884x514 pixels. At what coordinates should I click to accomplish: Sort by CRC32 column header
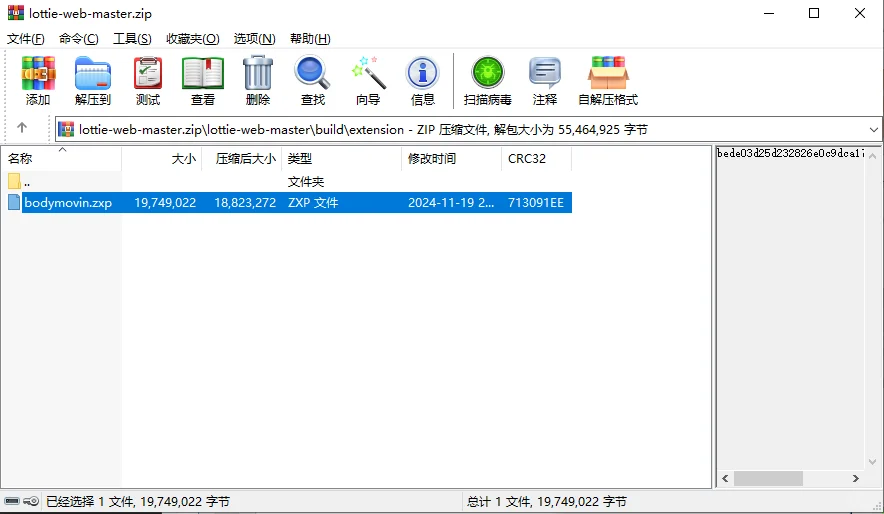[x=537, y=158]
